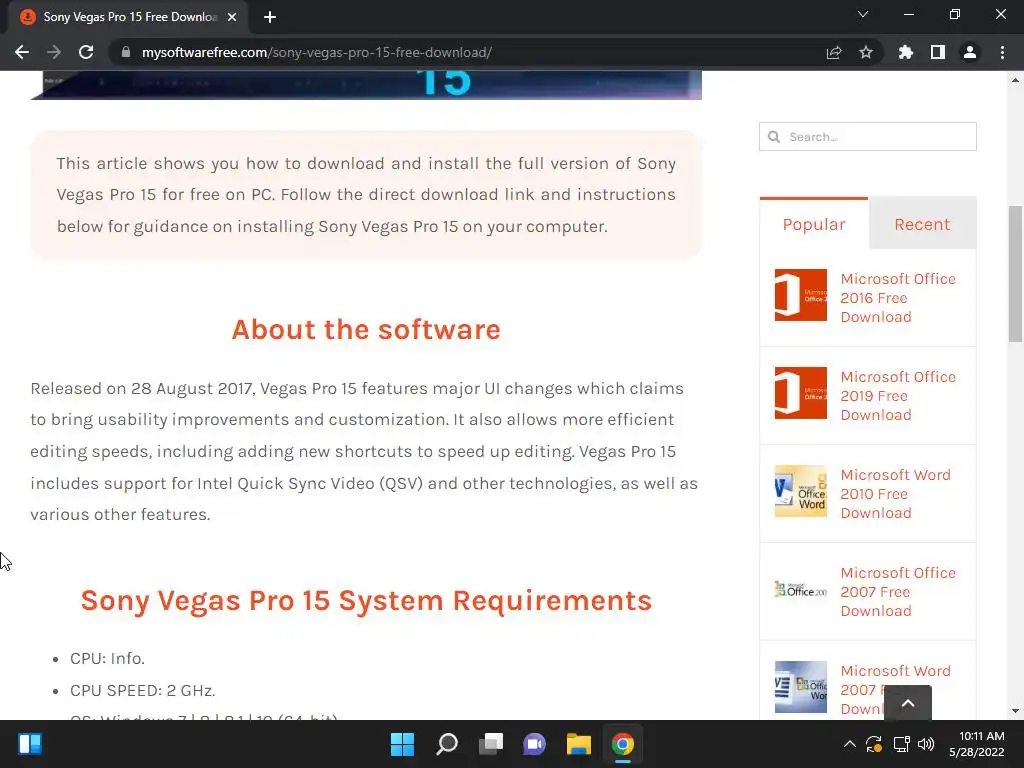
Task: Close the Sony Vegas Pro tab
Action: 232,17
